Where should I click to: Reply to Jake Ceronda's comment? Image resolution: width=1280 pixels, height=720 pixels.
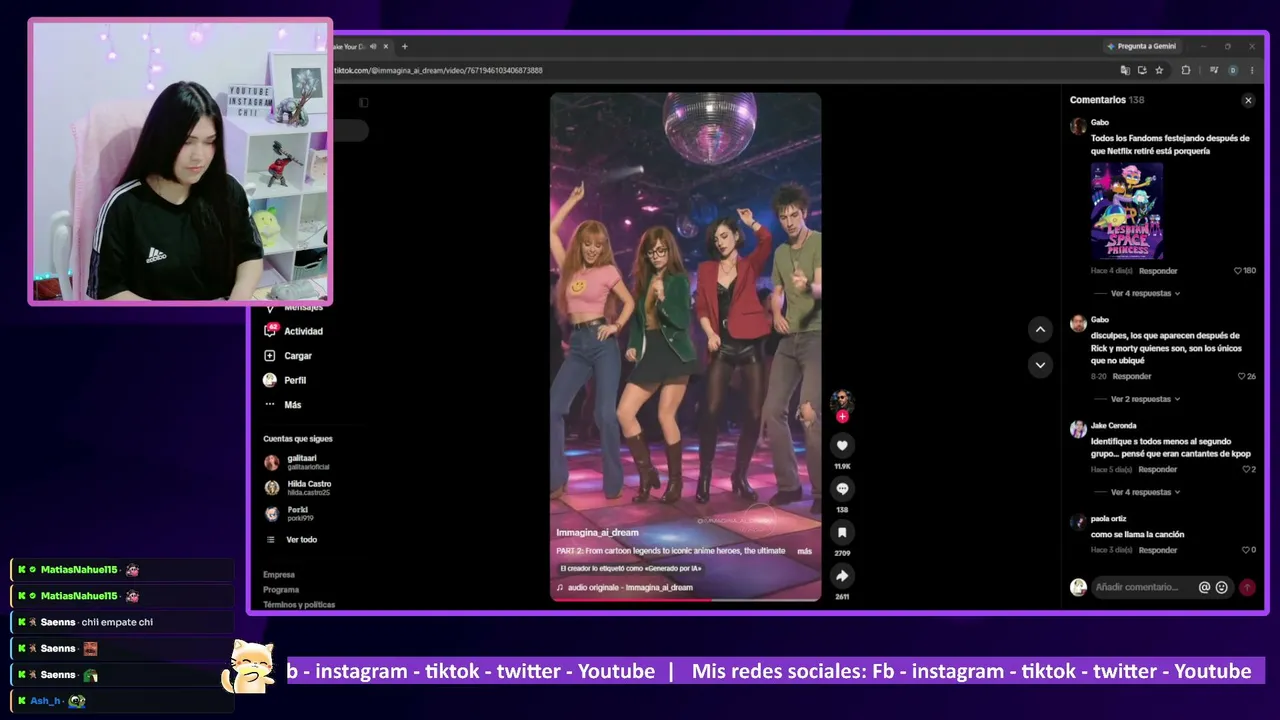pyautogui.click(x=1157, y=469)
